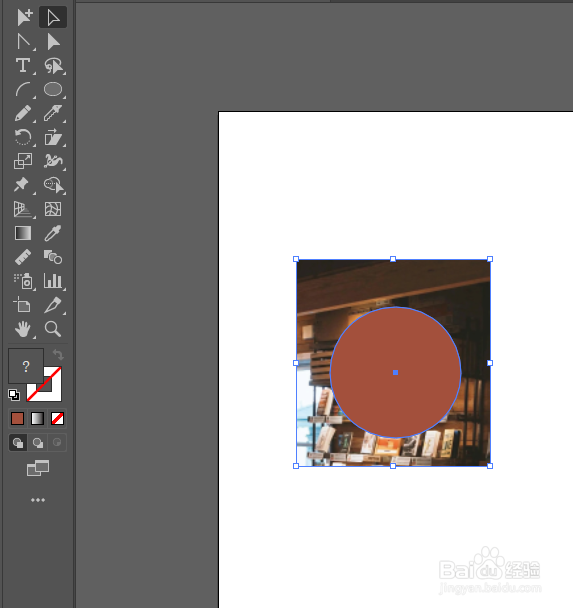The image size is (573, 608).
Task: Select the Ellipse tool
Action: pyautogui.click(x=53, y=89)
